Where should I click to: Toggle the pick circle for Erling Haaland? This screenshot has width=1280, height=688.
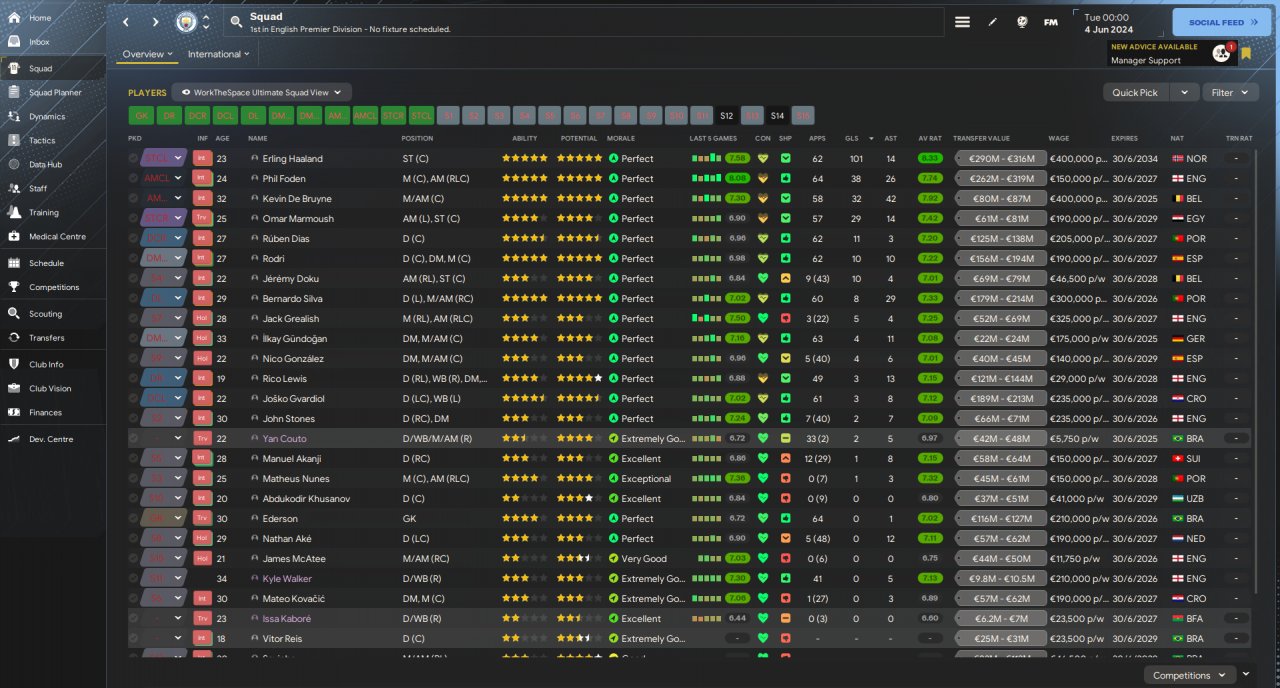pyautogui.click(x=134, y=158)
